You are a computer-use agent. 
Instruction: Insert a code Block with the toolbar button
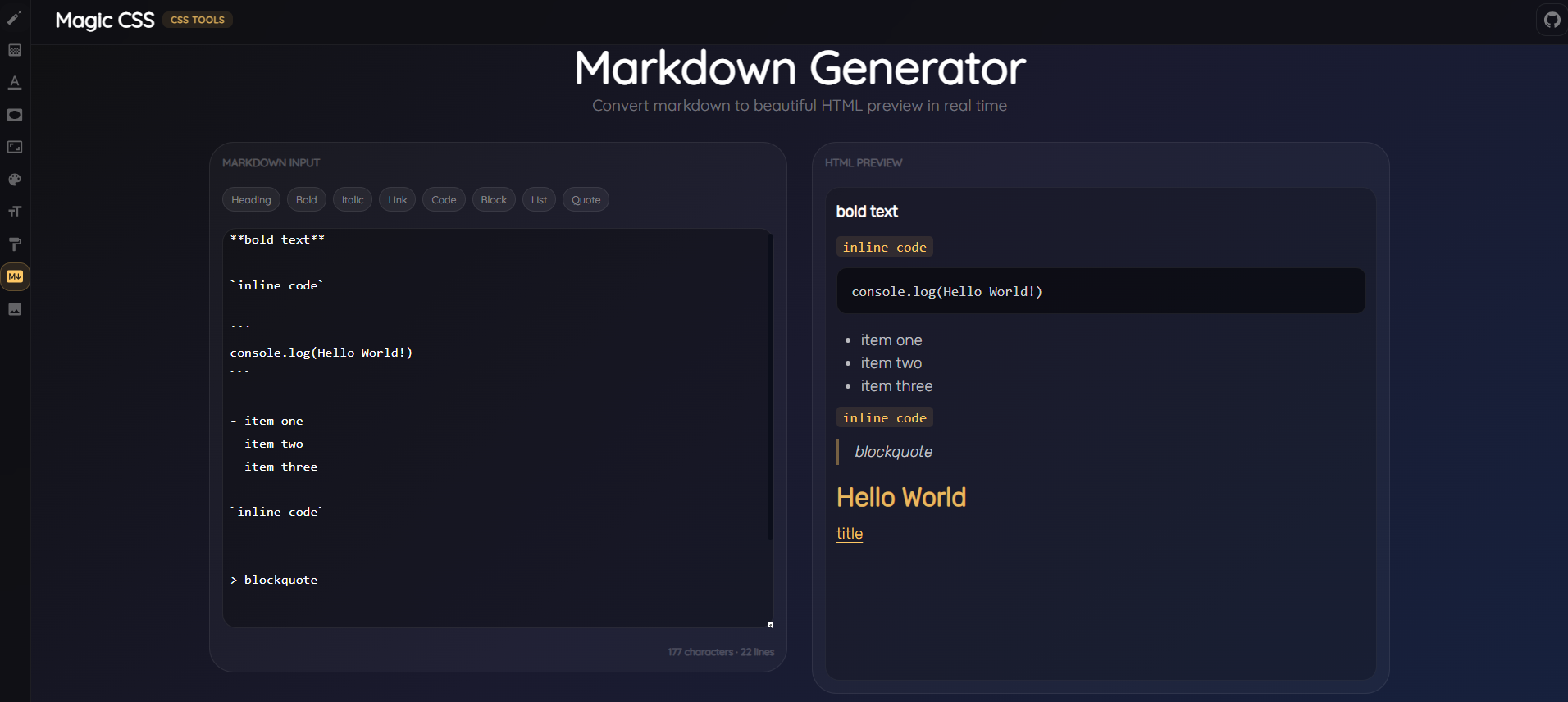494,200
